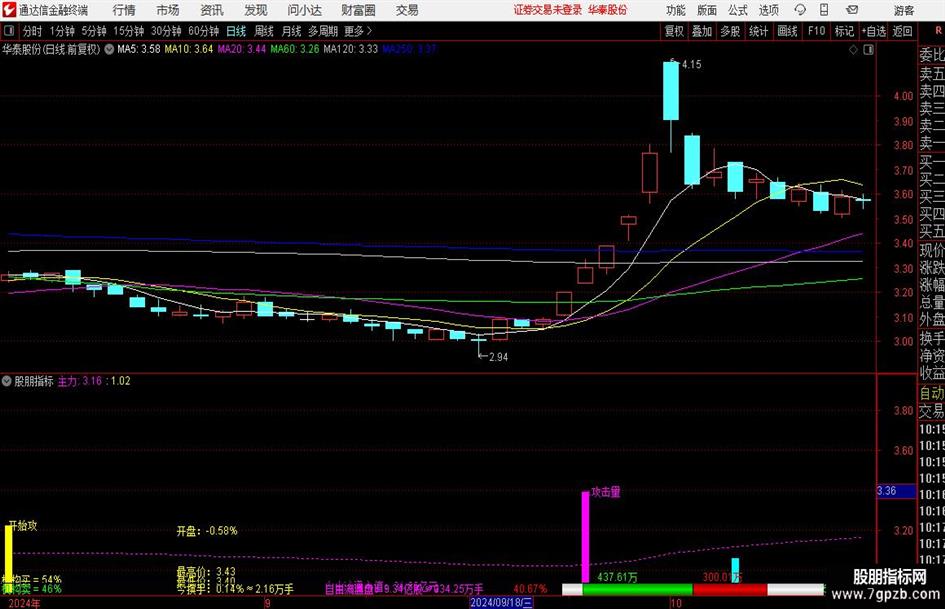Image resolution: width=945 pixels, height=609 pixels.
Task: Click the 返回 back button
Action: [902, 31]
